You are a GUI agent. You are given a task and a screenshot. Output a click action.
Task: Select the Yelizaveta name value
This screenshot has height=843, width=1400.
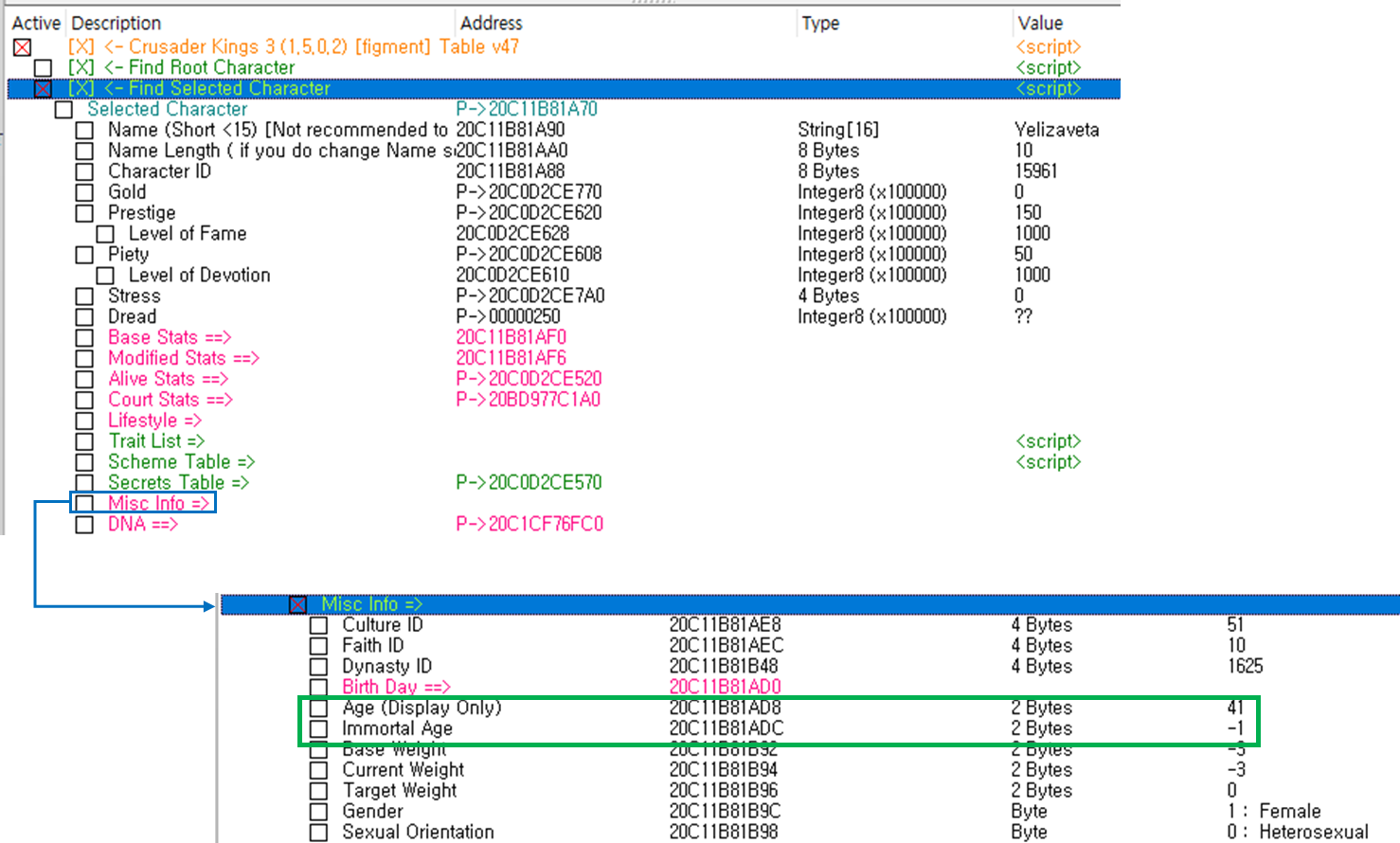1057,130
